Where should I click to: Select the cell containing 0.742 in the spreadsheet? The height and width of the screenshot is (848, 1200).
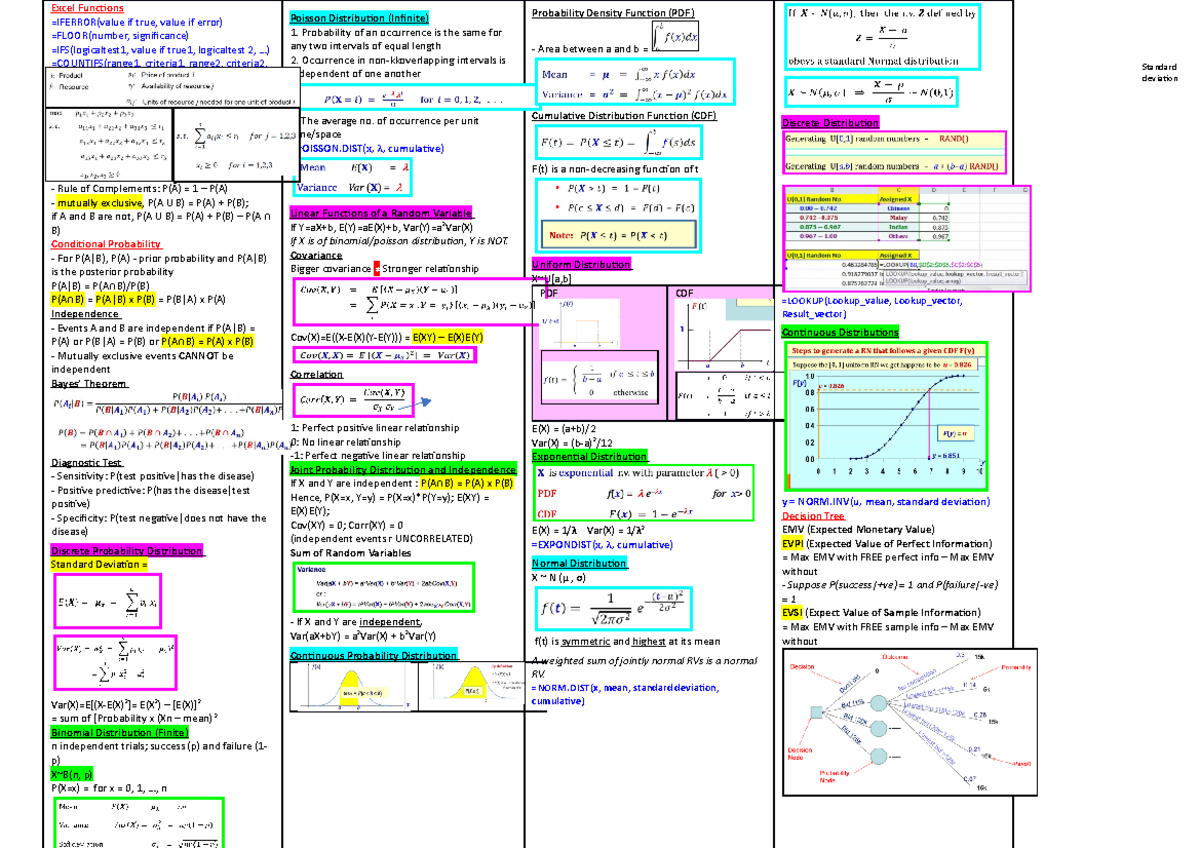click(940, 218)
